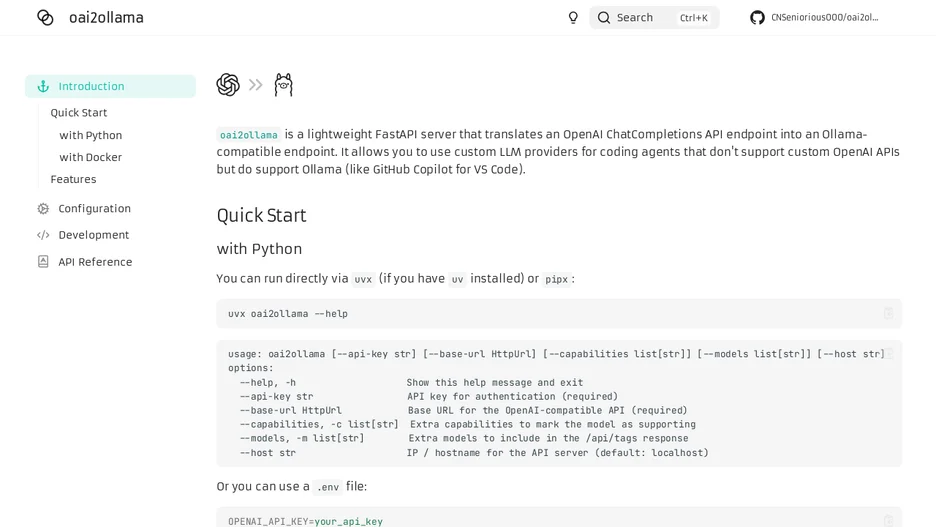Click the inline .env code tag
The width and height of the screenshot is (936, 527).
click(328, 487)
